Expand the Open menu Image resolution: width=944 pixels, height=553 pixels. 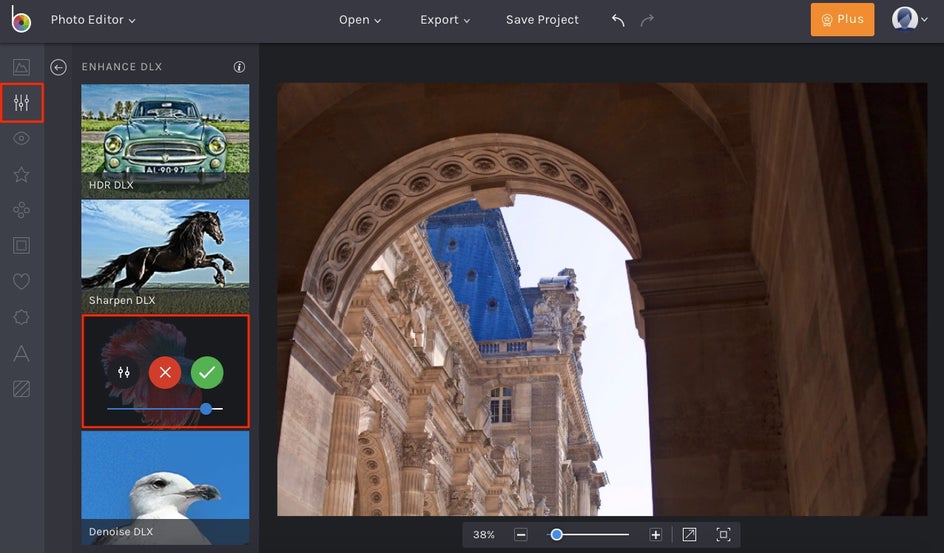(x=359, y=20)
